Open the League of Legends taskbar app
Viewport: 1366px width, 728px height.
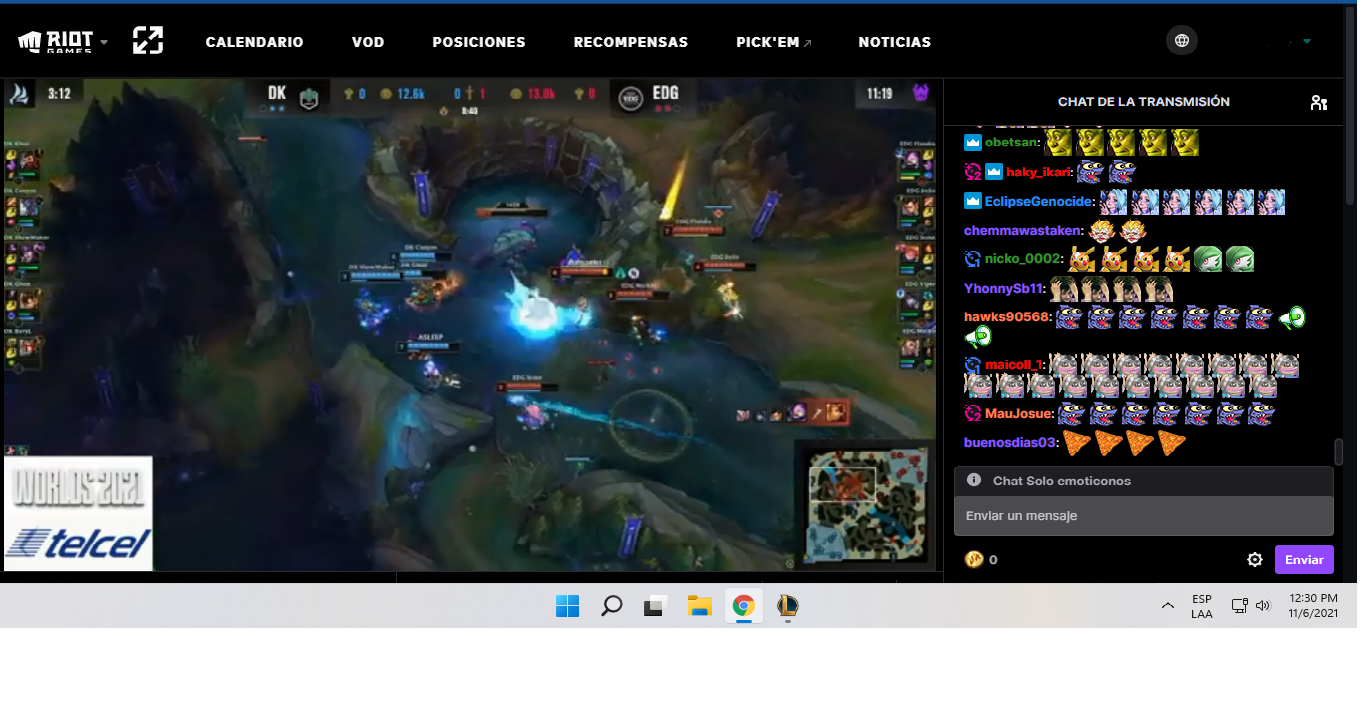point(787,606)
